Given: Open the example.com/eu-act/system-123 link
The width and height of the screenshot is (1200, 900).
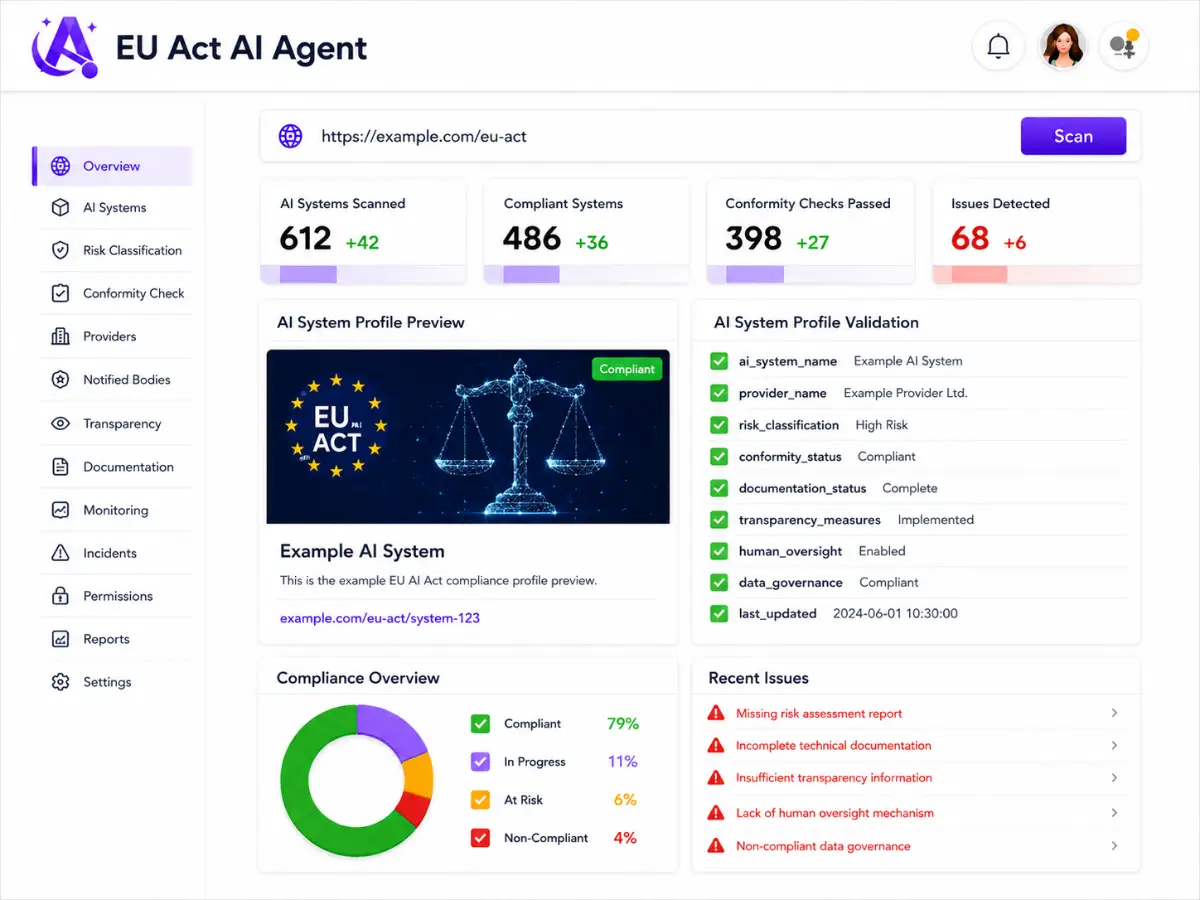Looking at the screenshot, I should (380, 618).
